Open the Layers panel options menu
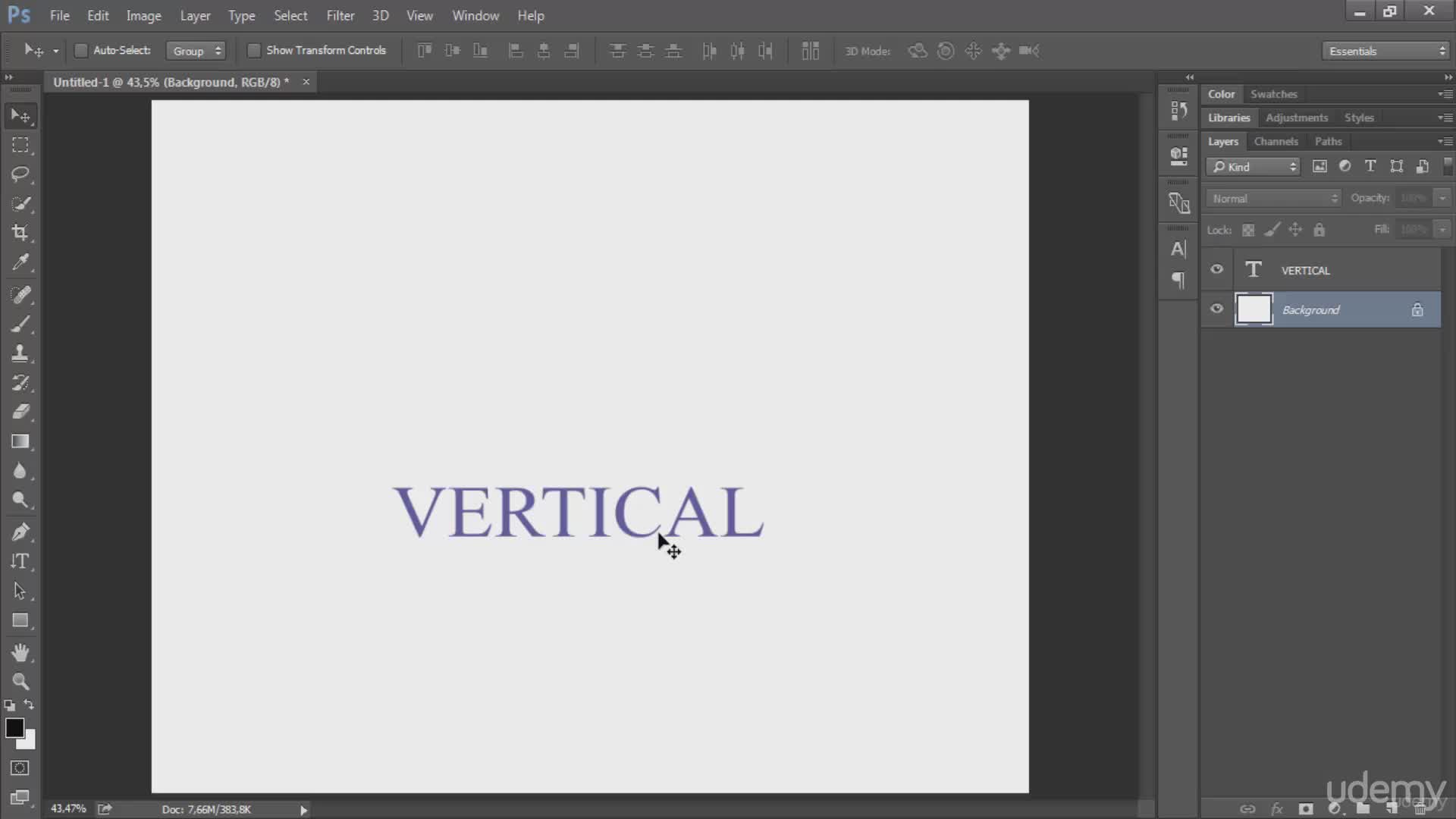The image size is (1456, 819). pyautogui.click(x=1445, y=141)
